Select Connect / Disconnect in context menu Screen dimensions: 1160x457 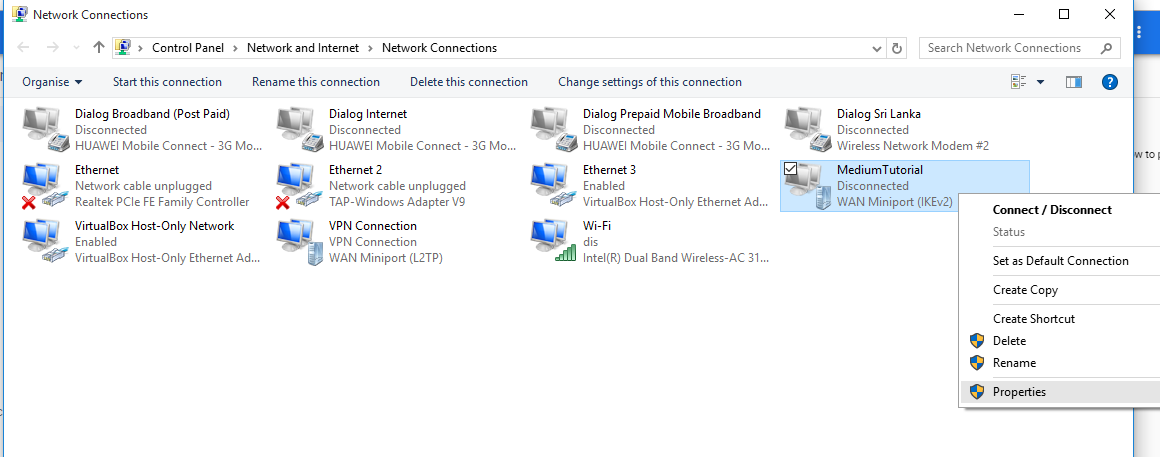coord(1052,210)
